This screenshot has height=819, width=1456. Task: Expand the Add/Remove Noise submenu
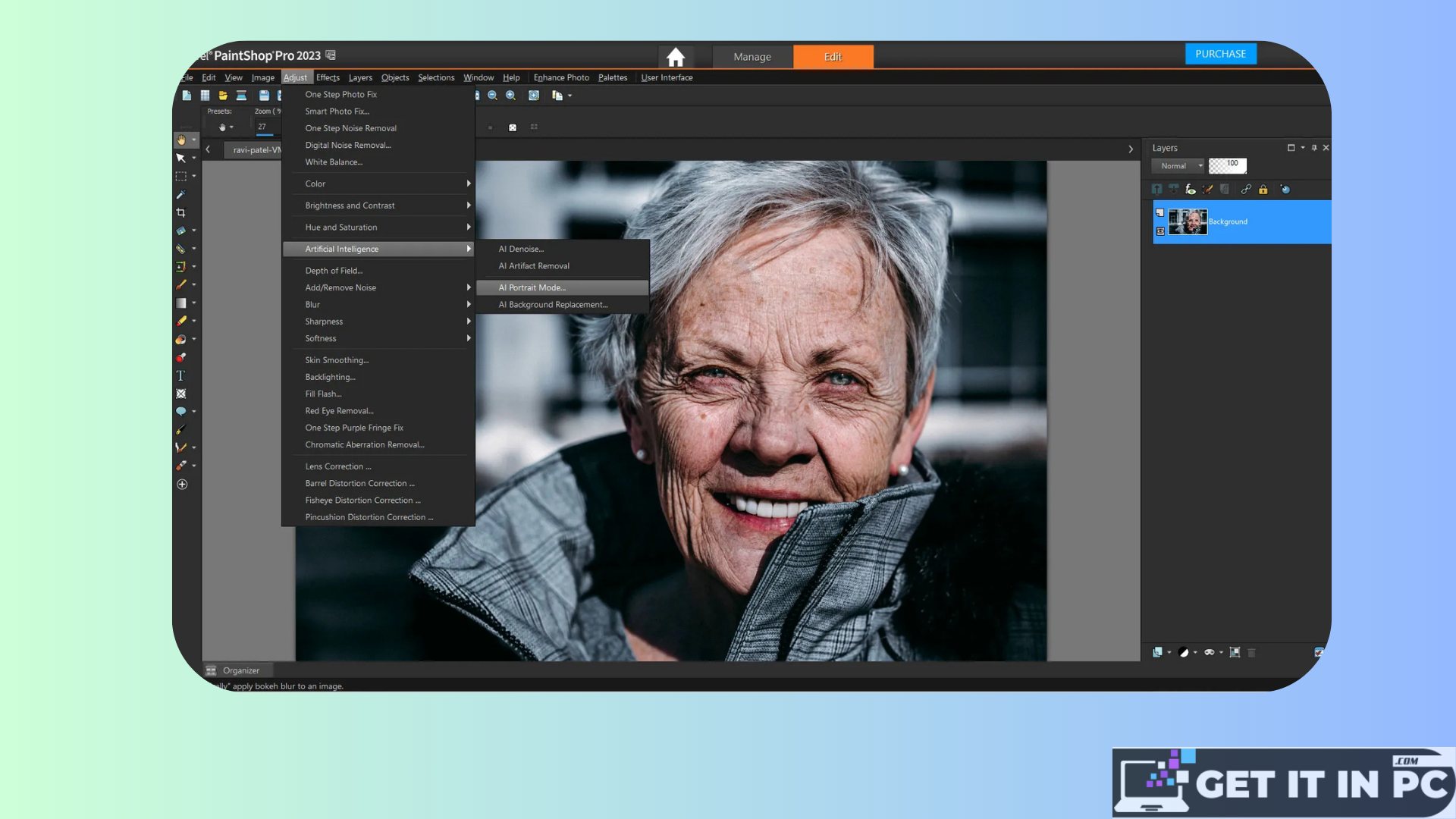tap(378, 288)
